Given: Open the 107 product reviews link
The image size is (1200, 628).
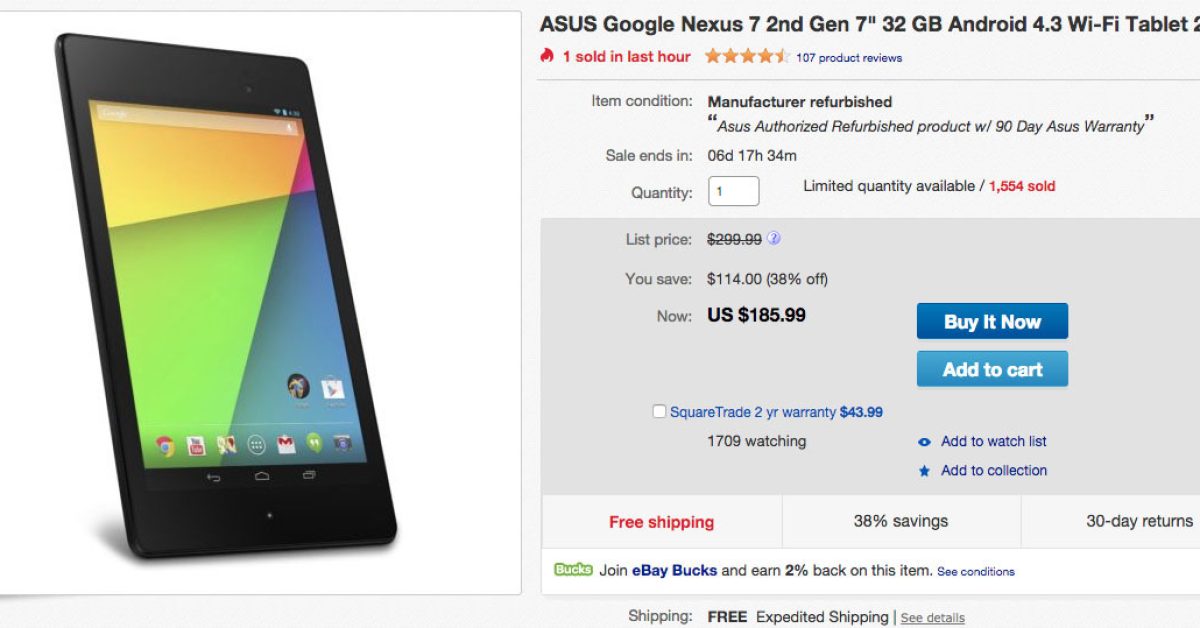Looking at the screenshot, I should tap(849, 58).
